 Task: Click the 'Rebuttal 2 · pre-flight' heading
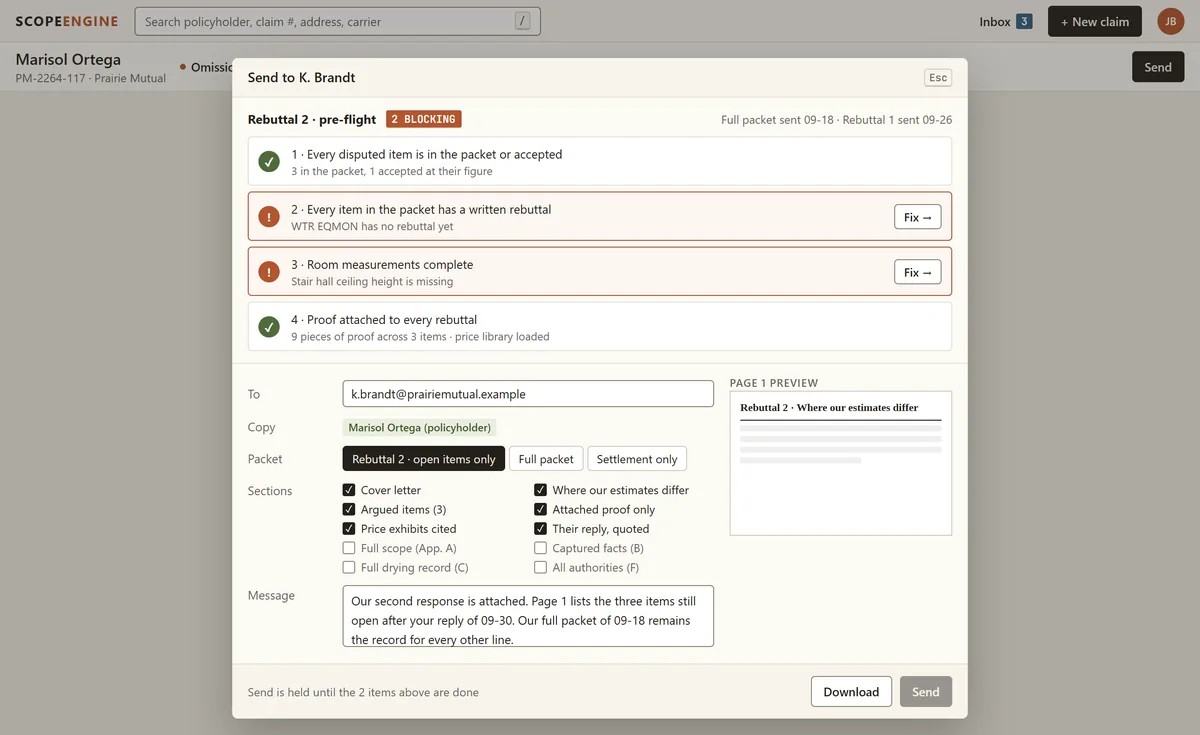[x=312, y=119]
